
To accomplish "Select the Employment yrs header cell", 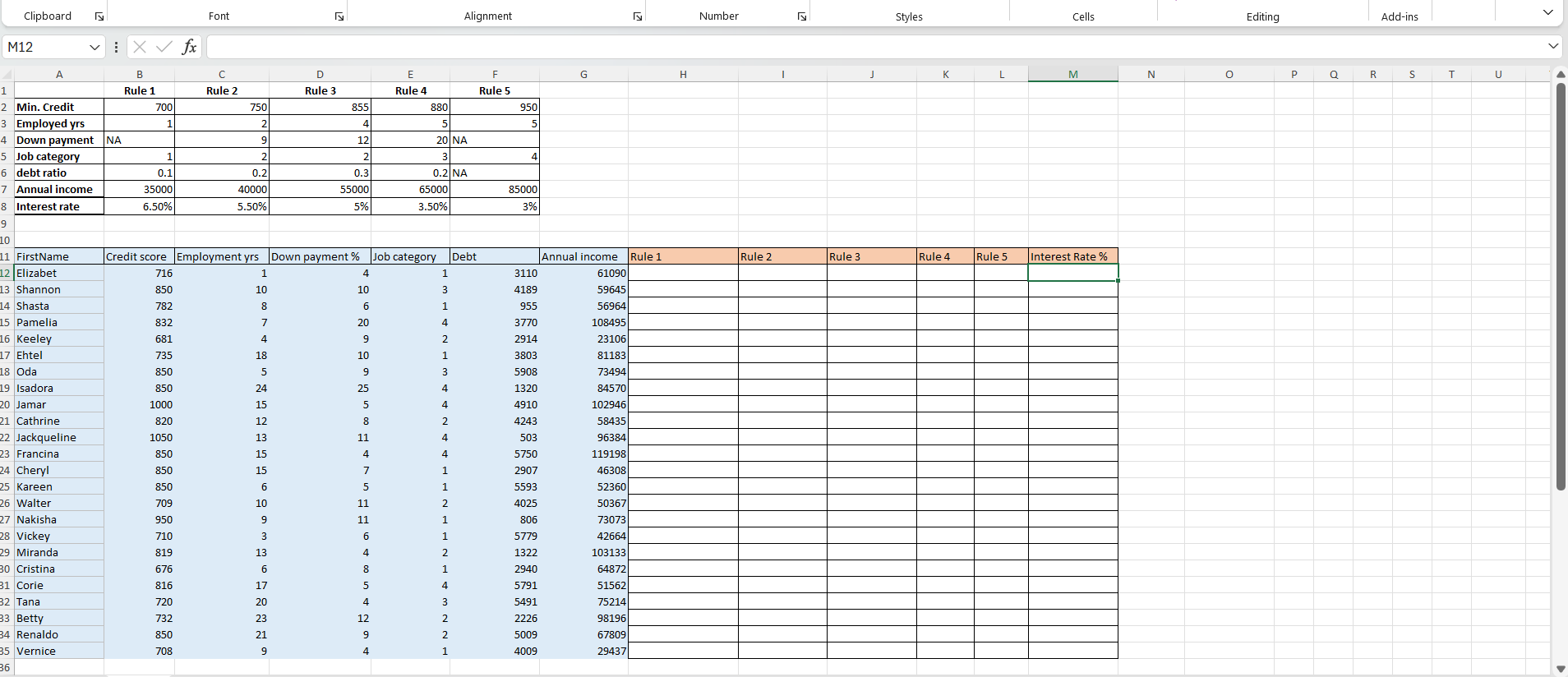I will pos(222,256).
